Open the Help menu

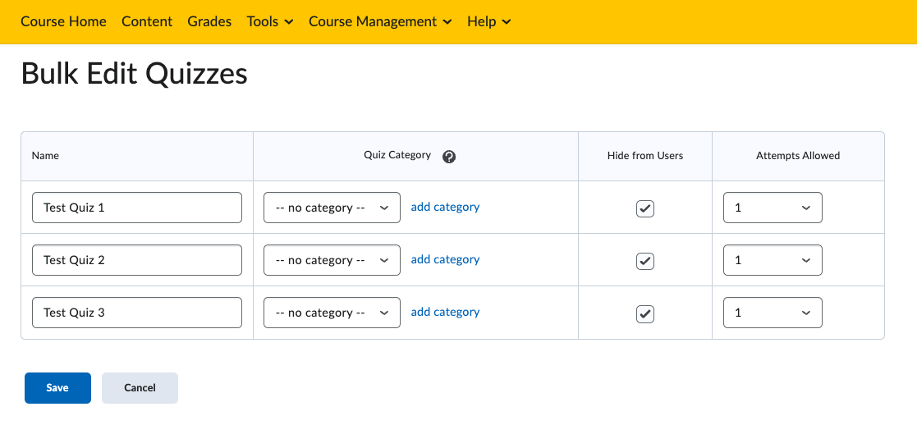tap(489, 22)
